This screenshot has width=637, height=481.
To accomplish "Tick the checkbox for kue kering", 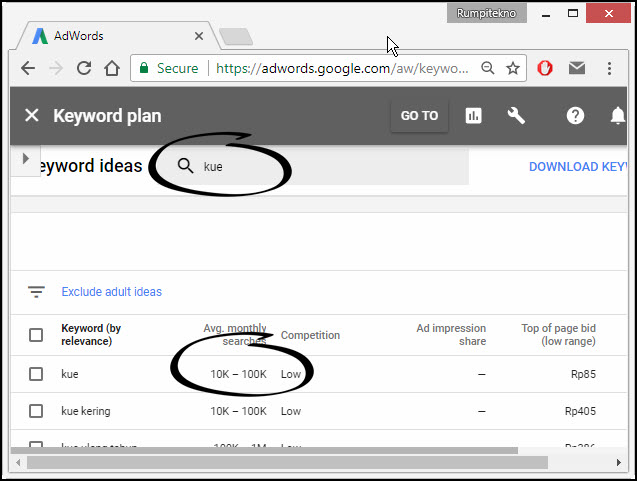I will pos(36,411).
